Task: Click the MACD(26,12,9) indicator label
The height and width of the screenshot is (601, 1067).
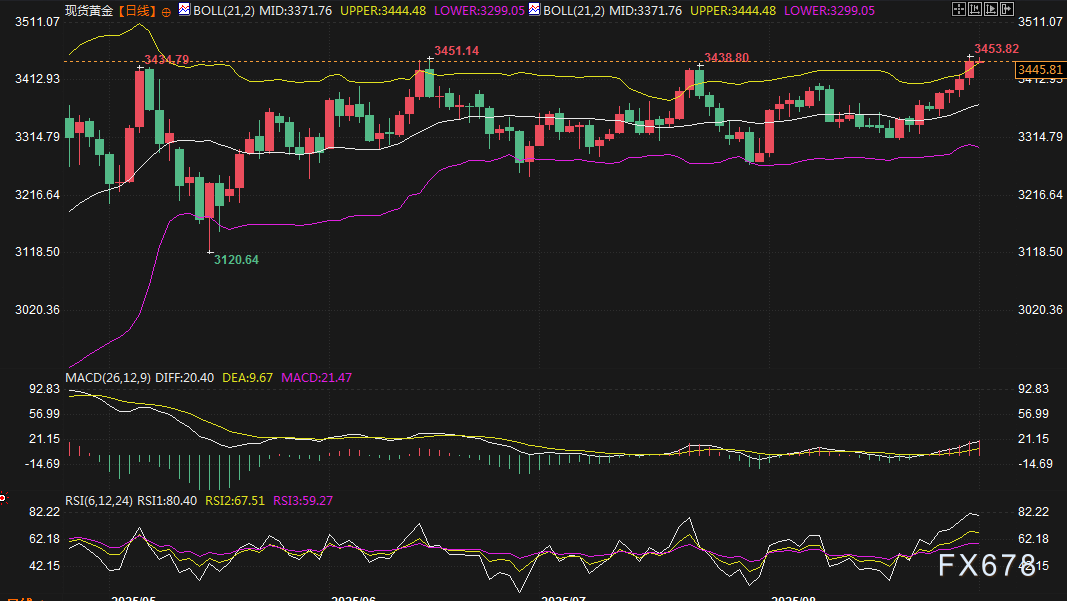Action: pyautogui.click(x=109, y=377)
